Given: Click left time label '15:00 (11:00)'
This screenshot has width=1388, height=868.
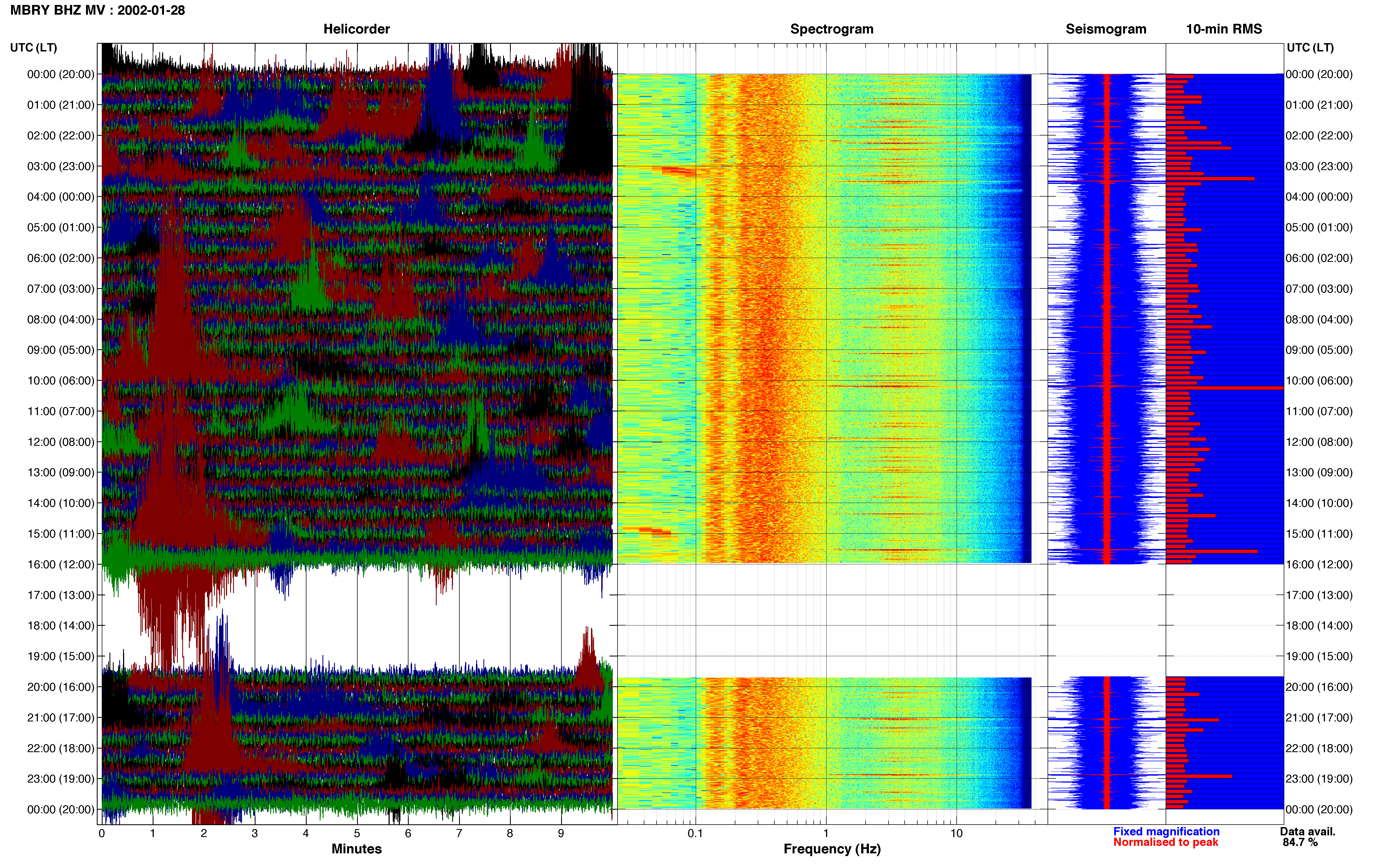Looking at the screenshot, I should tap(61, 533).
